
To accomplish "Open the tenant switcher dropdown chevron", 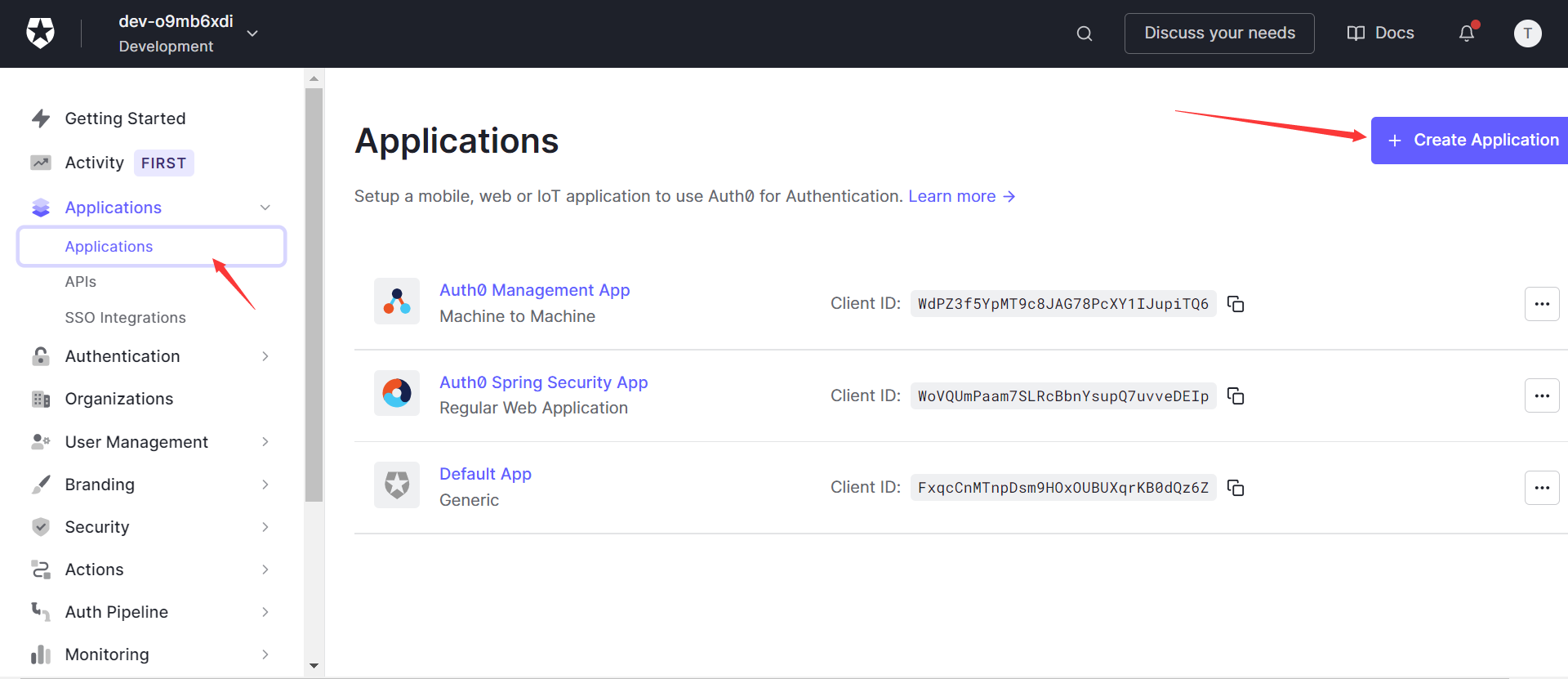I will click(252, 34).
